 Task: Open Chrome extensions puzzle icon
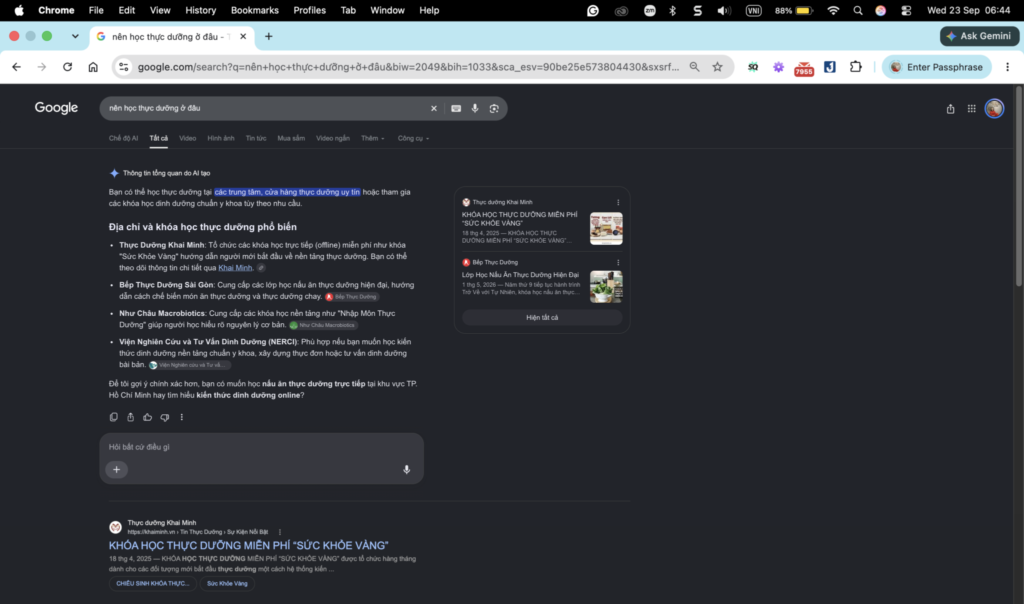pyautogui.click(x=856, y=67)
